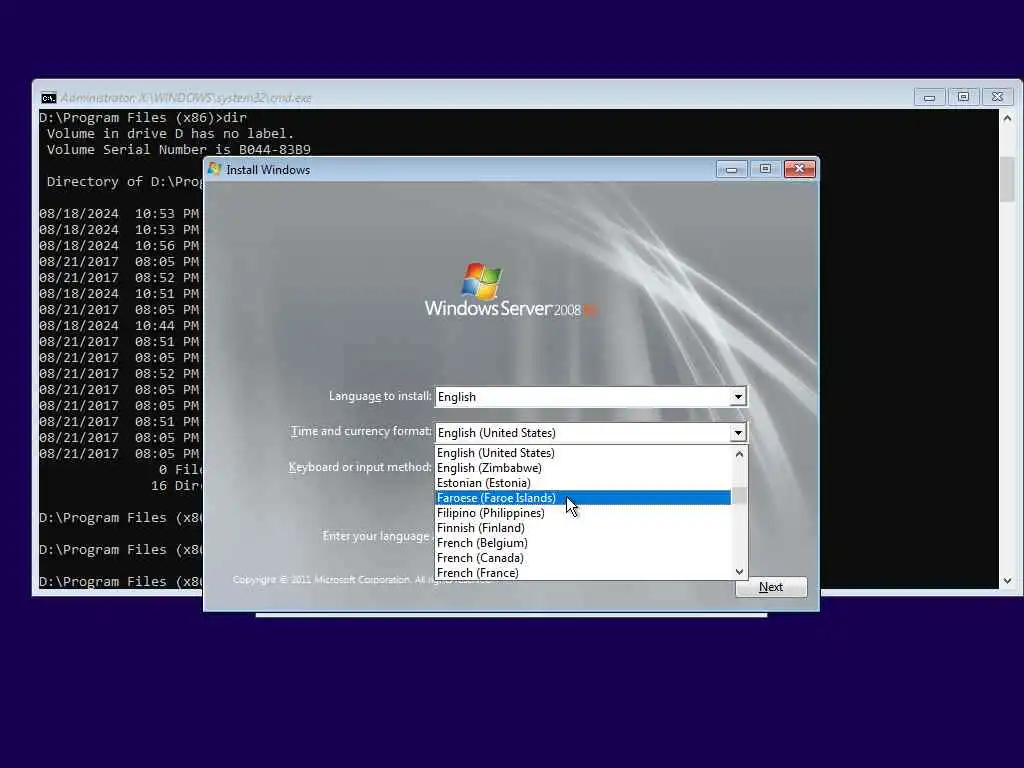Click the cmd.exe window system icon
The image size is (1024, 768).
click(48, 98)
